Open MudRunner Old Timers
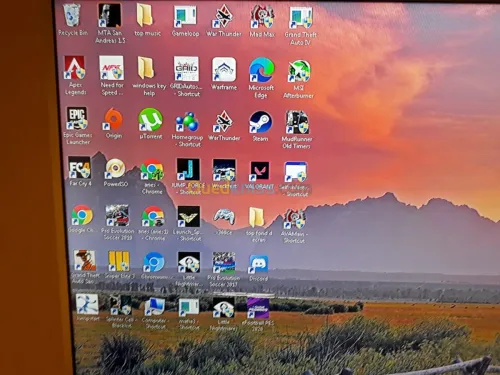This screenshot has width=500, height=375. pos(297,122)
